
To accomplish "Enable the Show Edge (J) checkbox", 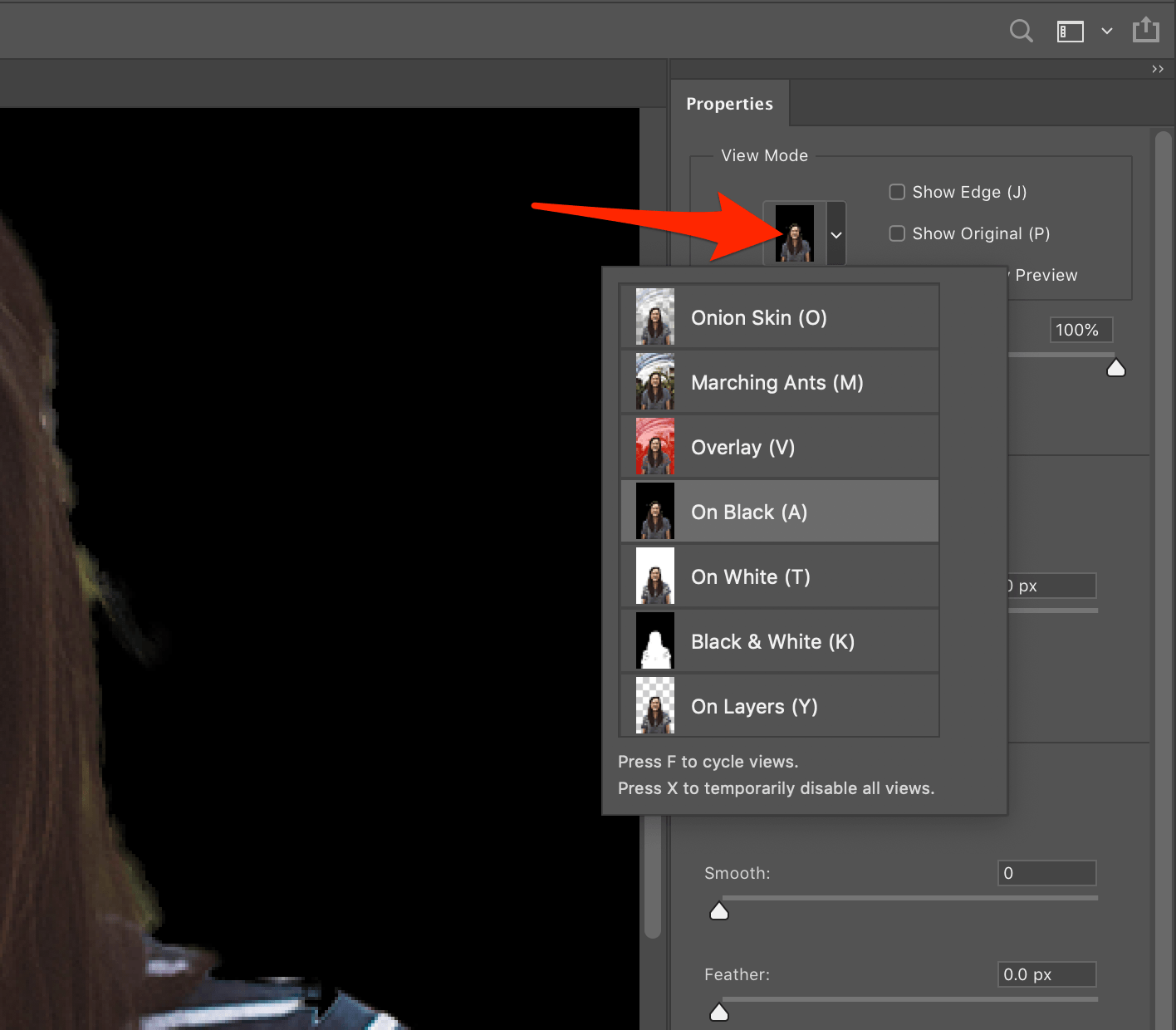I will click(897, 192).
